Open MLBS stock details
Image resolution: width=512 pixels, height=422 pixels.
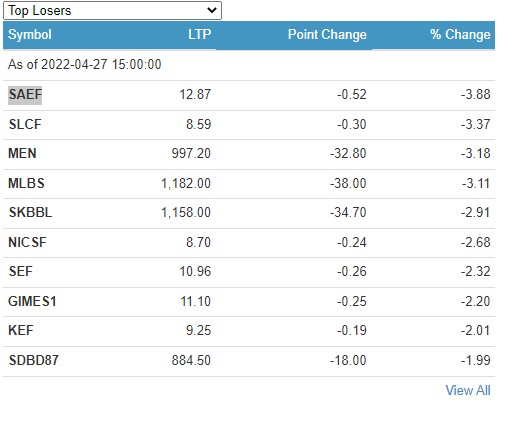pyautogui.click(x=26, y=184)
